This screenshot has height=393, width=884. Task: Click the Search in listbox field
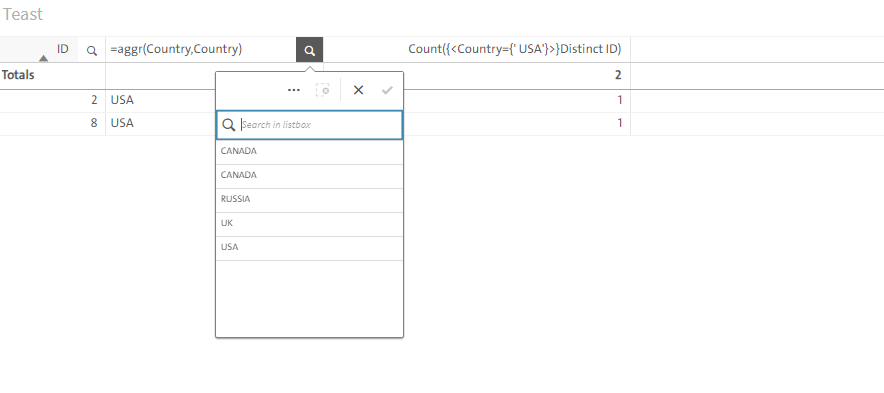310,125
